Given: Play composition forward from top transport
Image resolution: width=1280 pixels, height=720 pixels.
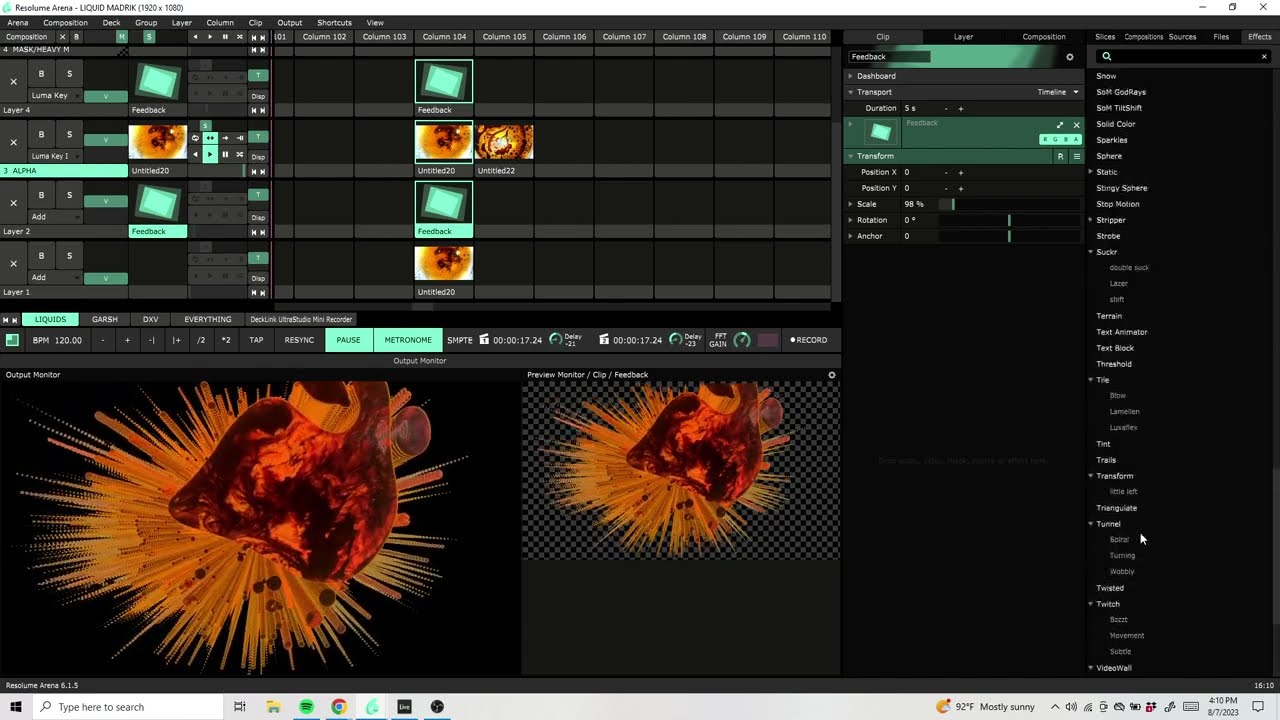Looking at the screenshot, I should tap(210, 37).
